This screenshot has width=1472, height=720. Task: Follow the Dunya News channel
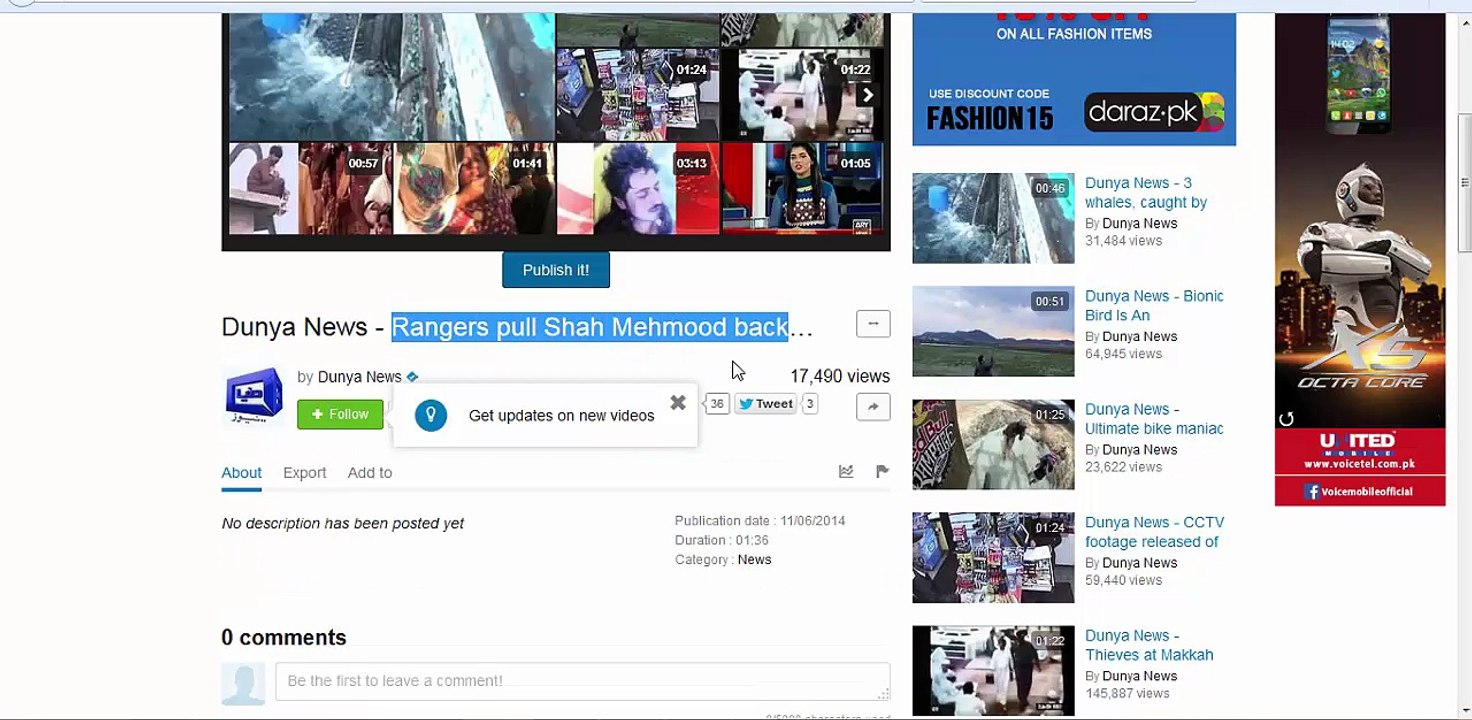(x=340, y=414)
